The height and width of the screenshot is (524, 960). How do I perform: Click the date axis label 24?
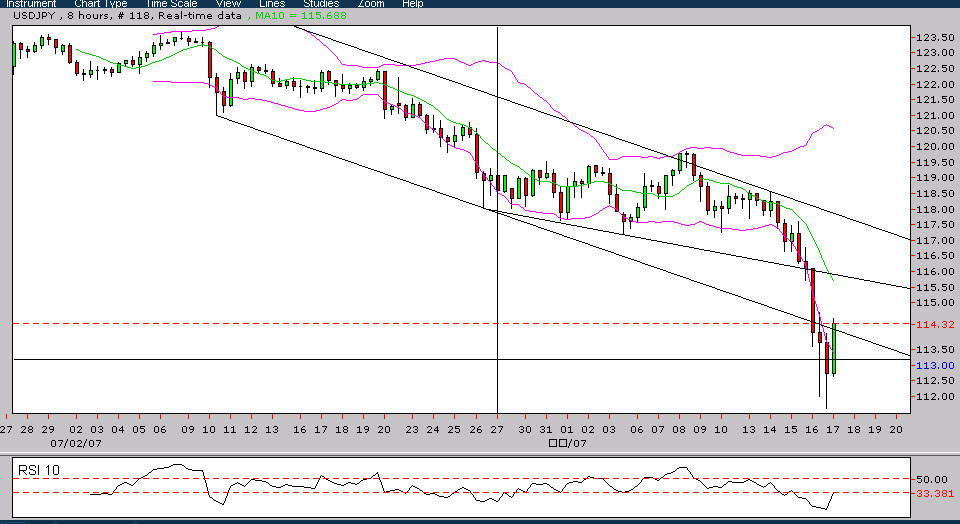tap(433, 430)
